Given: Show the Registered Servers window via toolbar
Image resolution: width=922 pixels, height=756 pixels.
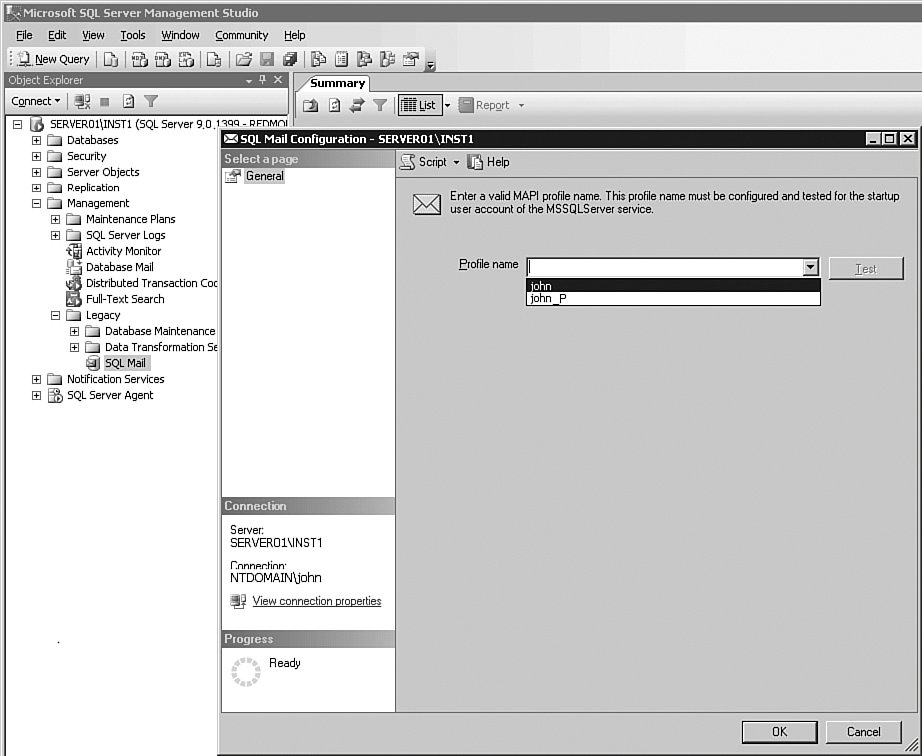Looking at the screenshot, I should (x=318, y=59).
